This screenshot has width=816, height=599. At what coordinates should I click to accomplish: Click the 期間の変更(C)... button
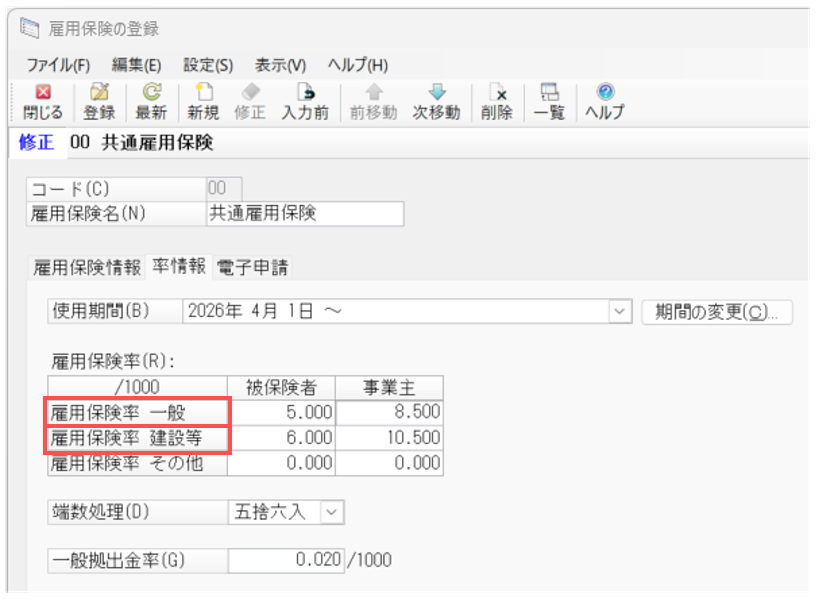(x=717, y=312)
